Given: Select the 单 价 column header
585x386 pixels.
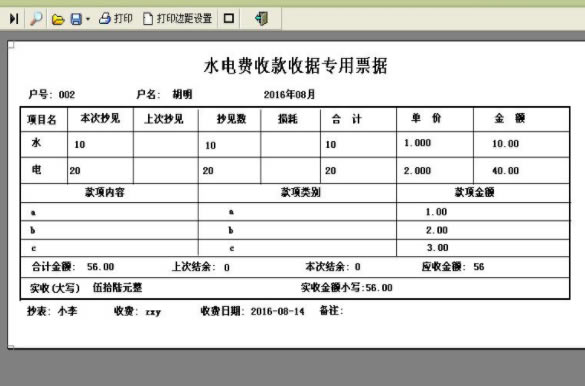Looking at the screenshot, I should [426, 118].
